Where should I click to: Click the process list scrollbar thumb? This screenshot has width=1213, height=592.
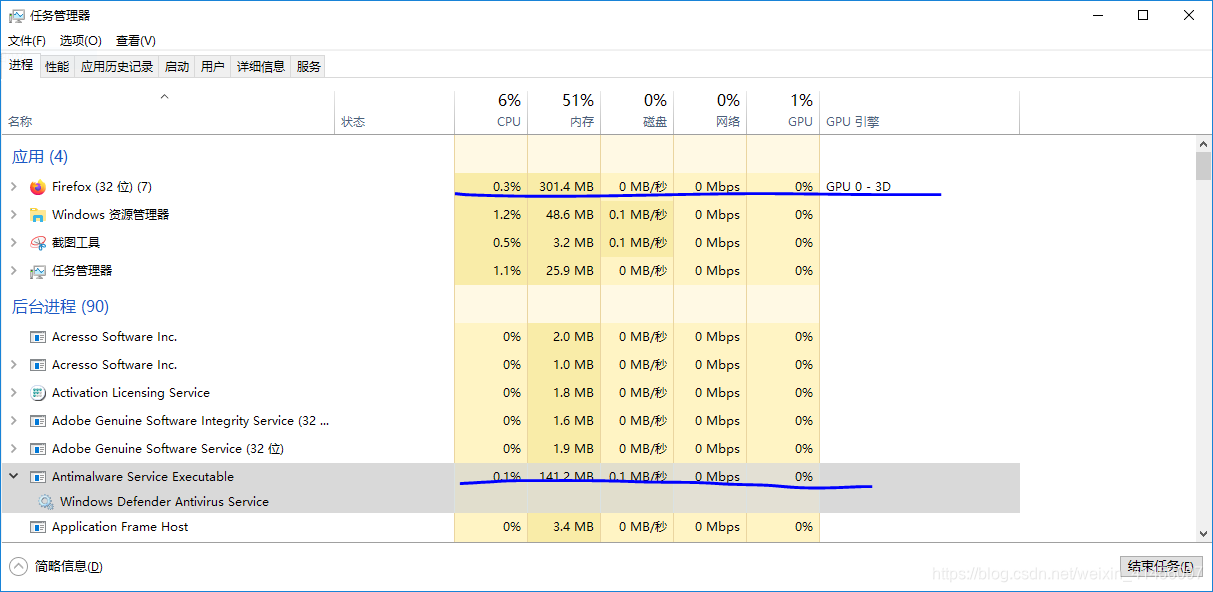tap(1203, 165)
